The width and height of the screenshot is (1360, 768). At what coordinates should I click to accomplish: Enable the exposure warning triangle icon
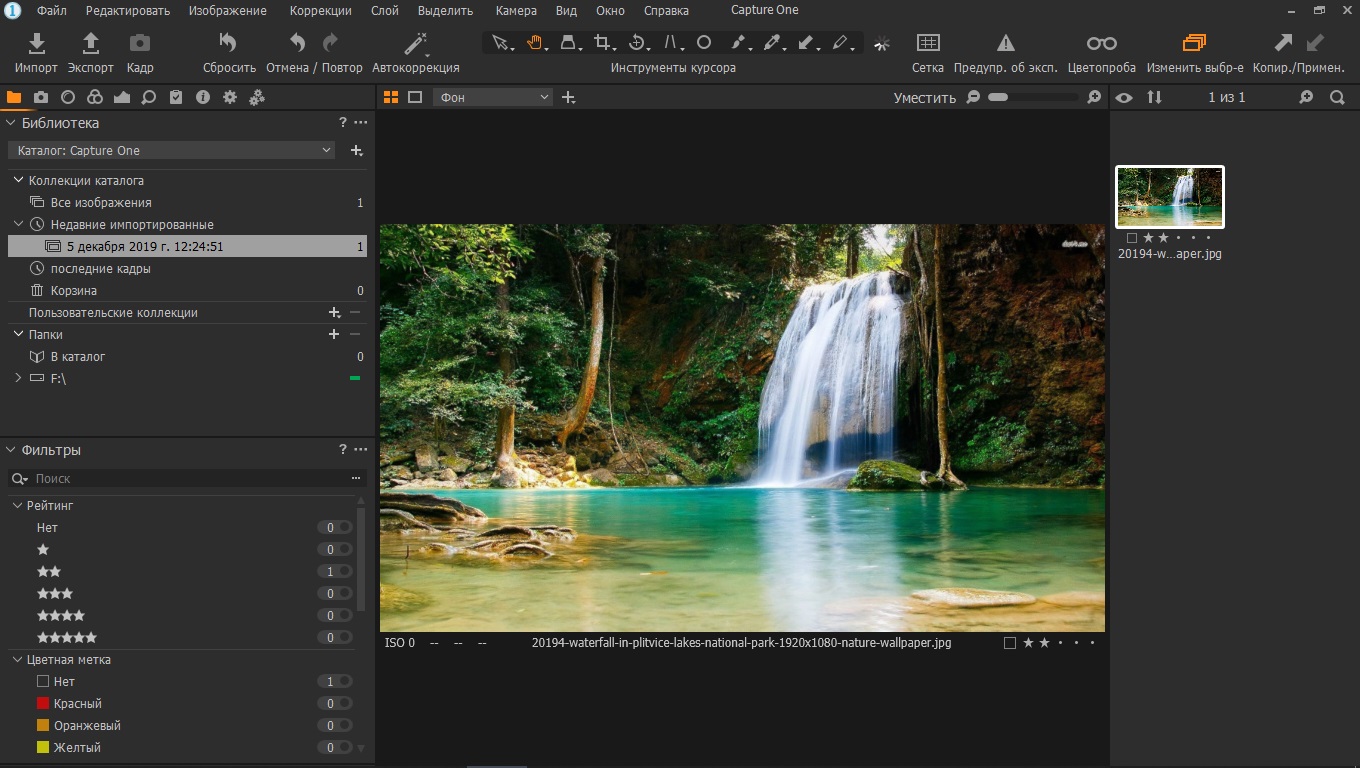(x=1005, y=43)
